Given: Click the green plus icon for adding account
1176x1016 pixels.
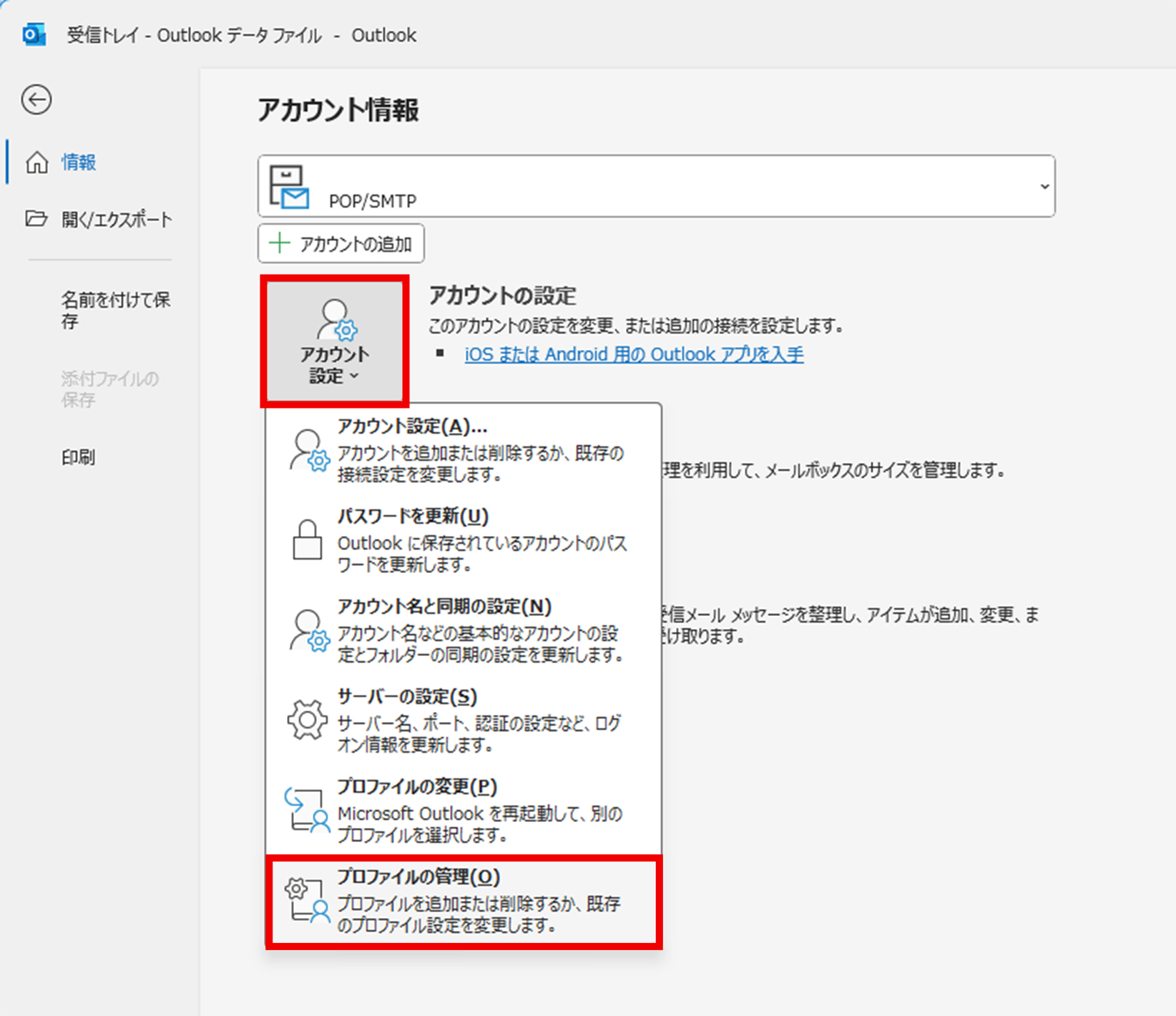Looking at the screenshot, I should 279,243.
